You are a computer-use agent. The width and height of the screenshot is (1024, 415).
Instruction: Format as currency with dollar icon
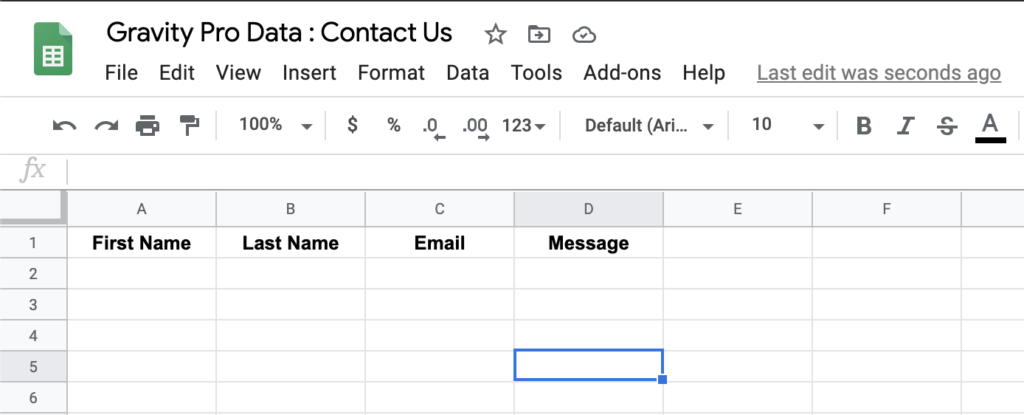tap(352, 125)
